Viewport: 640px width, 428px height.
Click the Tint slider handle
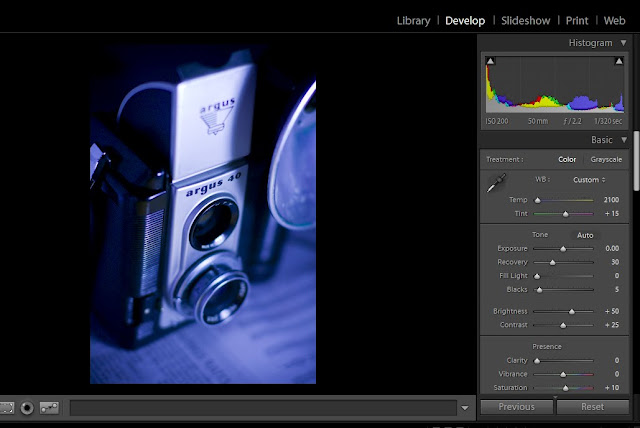(565, 214)
